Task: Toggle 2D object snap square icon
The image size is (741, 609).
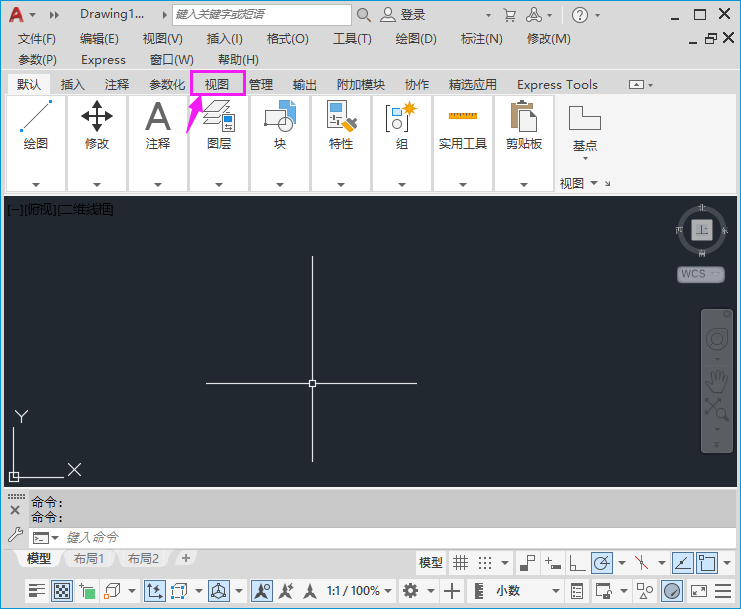Action: point(707,563)
